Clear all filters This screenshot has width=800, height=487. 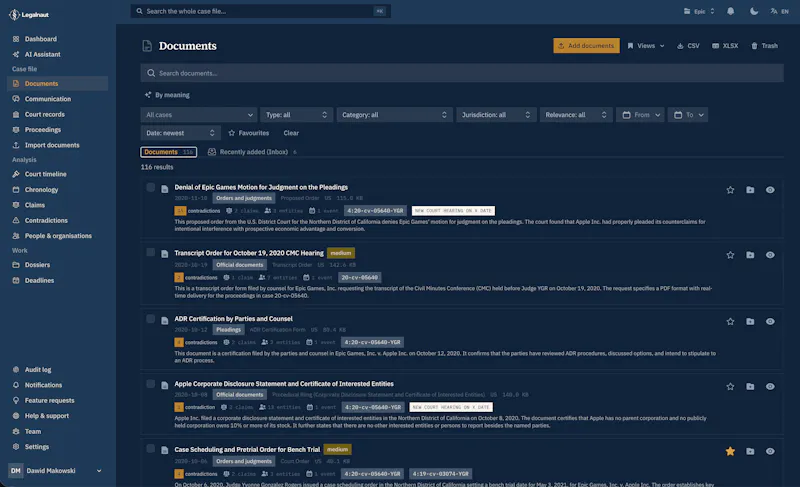[x=291, y=133]
